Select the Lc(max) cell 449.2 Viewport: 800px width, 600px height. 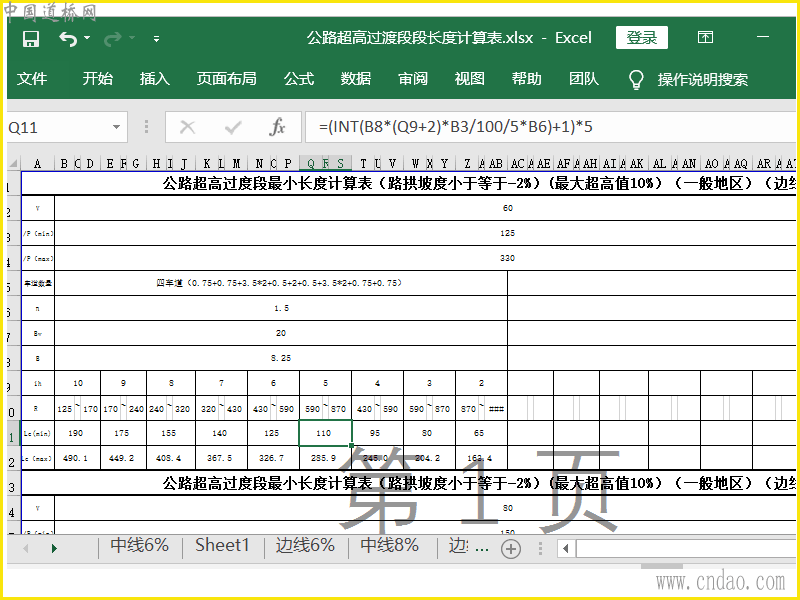[123, 458]
